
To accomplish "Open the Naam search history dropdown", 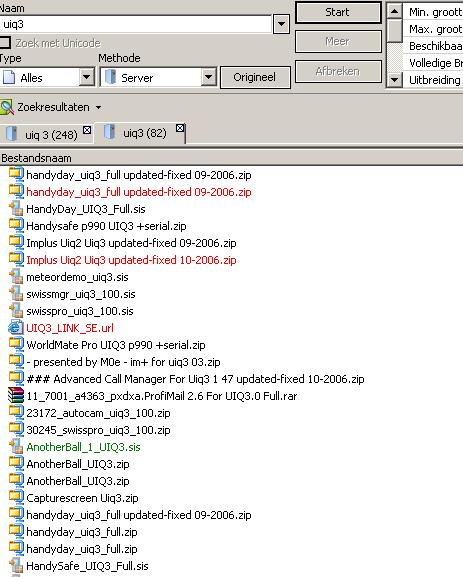I will 281,24.
